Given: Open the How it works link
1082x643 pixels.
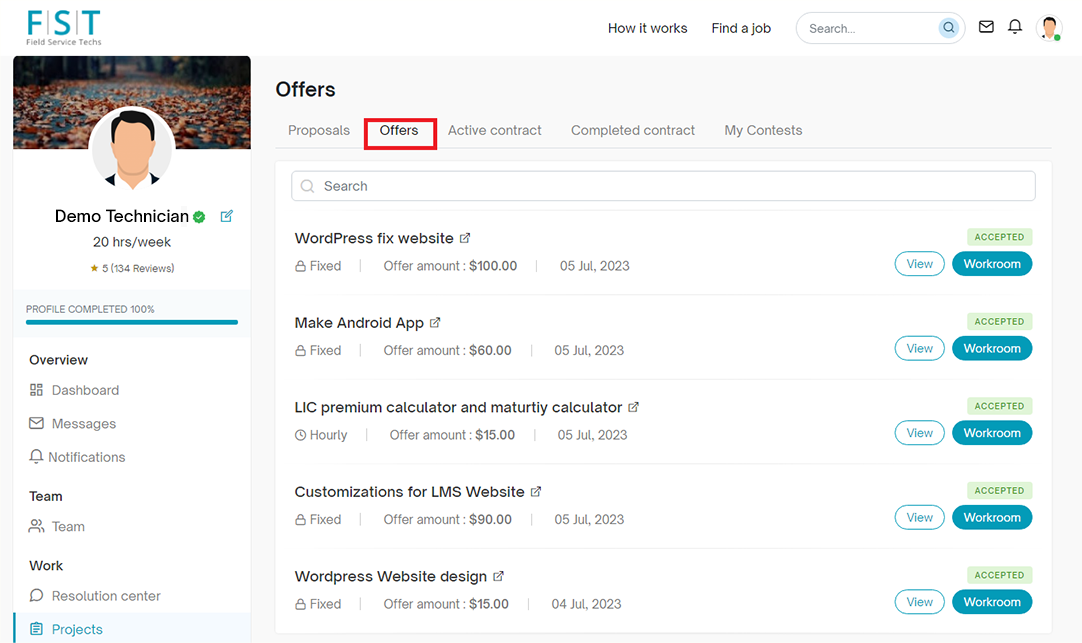Looking at the screenshot, I should 647,28.
